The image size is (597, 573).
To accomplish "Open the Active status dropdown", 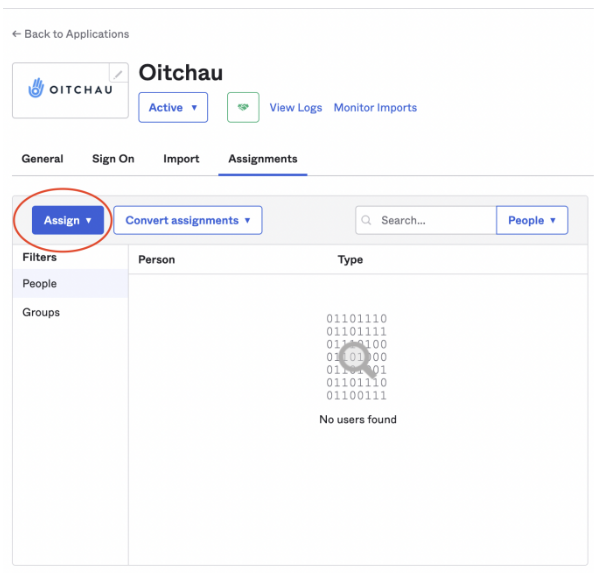I will (x=173, y=107).
